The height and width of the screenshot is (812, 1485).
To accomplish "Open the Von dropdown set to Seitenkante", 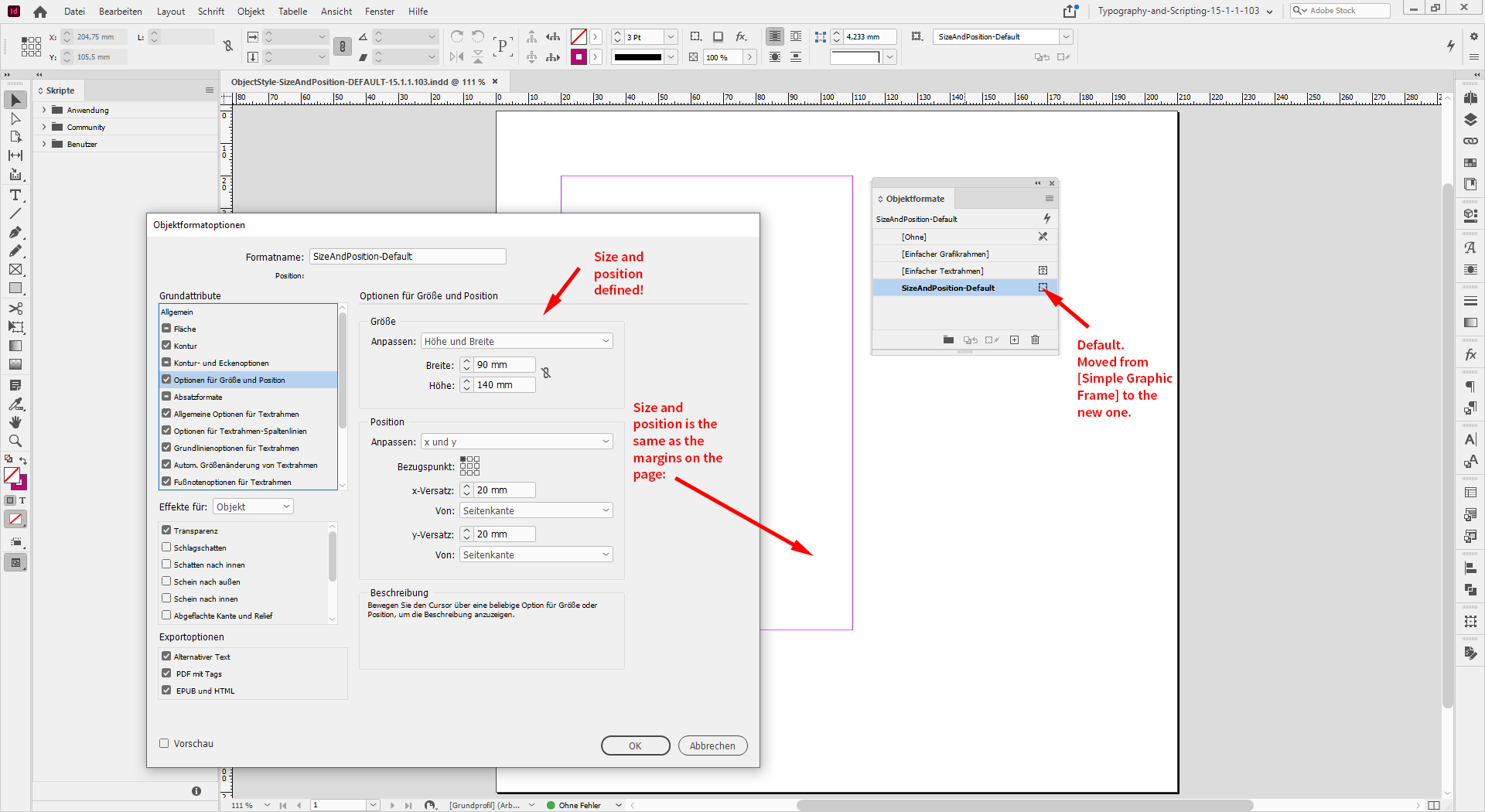I will [535, 510].
